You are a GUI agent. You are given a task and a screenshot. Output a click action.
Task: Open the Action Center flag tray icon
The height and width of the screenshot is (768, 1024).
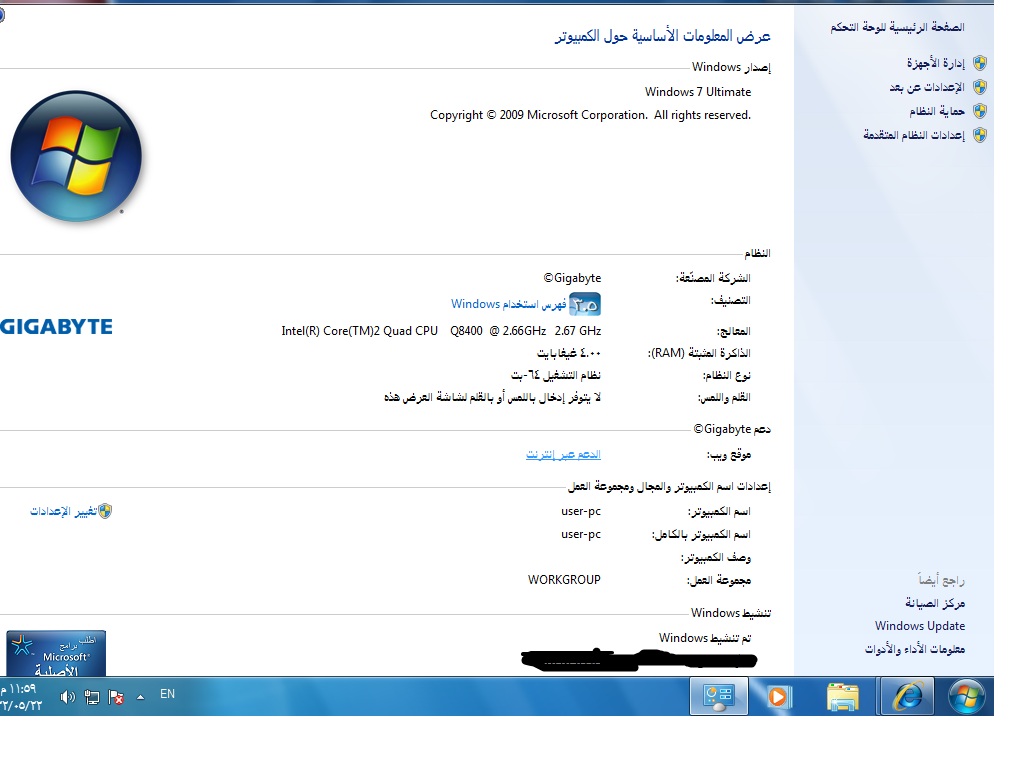(116, 697)
